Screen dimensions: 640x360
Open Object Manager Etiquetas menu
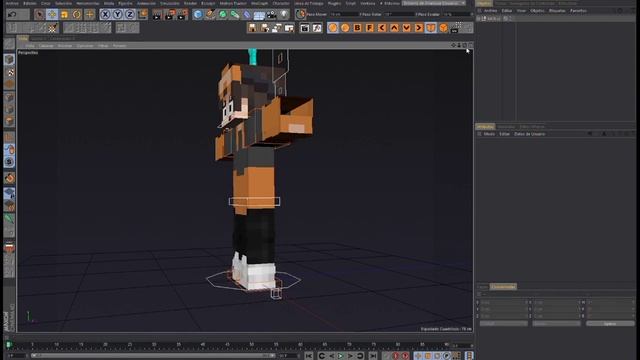557,11
